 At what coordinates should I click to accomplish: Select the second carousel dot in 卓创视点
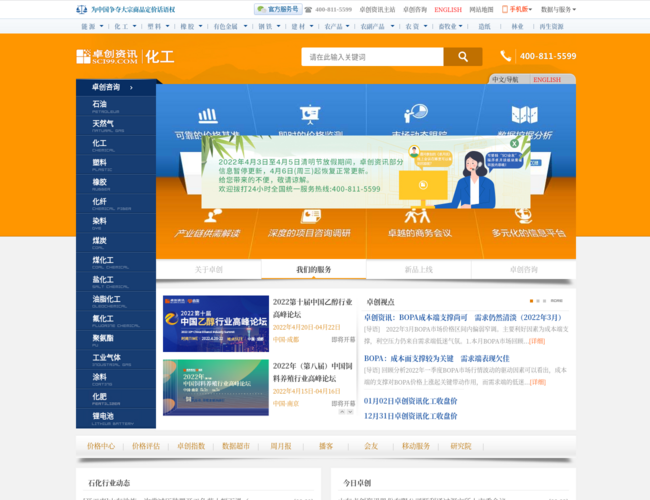(538, 301)
